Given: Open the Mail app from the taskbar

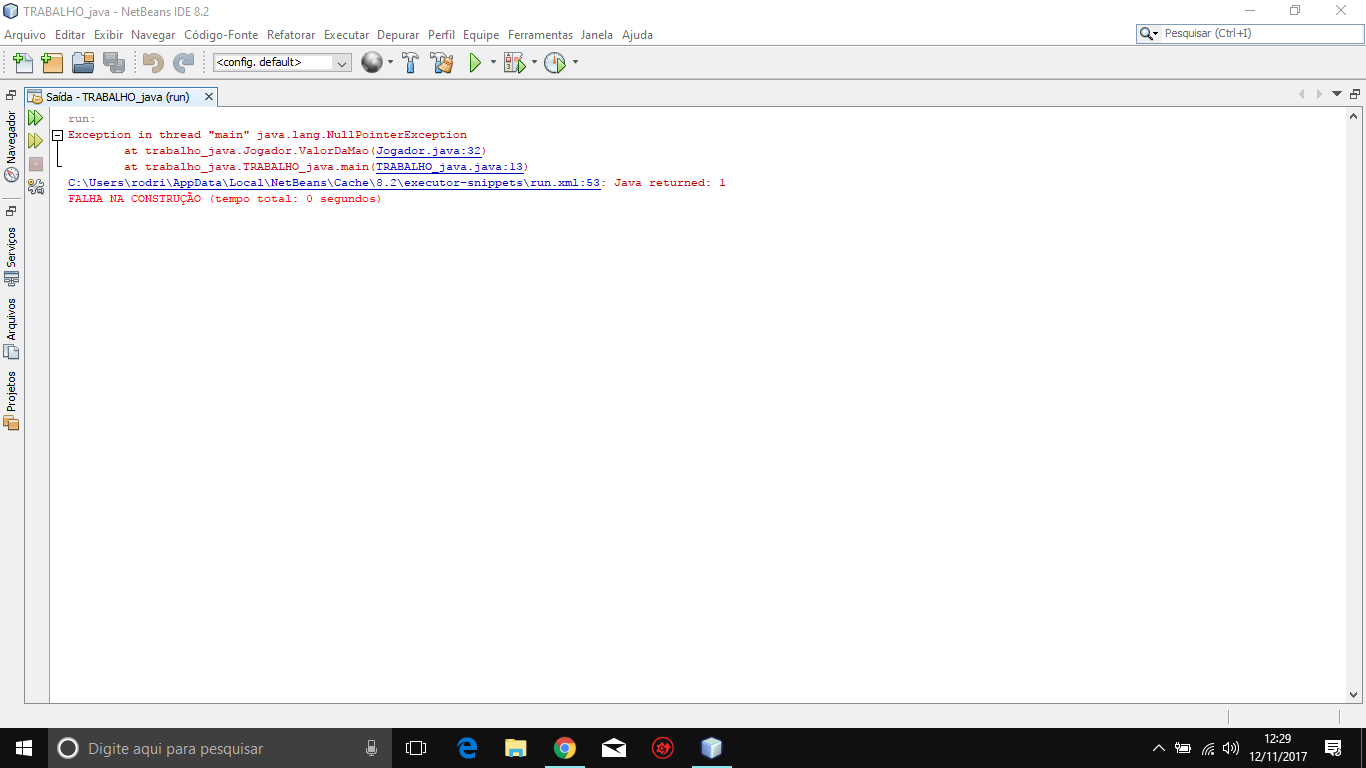Looking at the screenshot, I should pyautogui.click(x=614, y=748).
